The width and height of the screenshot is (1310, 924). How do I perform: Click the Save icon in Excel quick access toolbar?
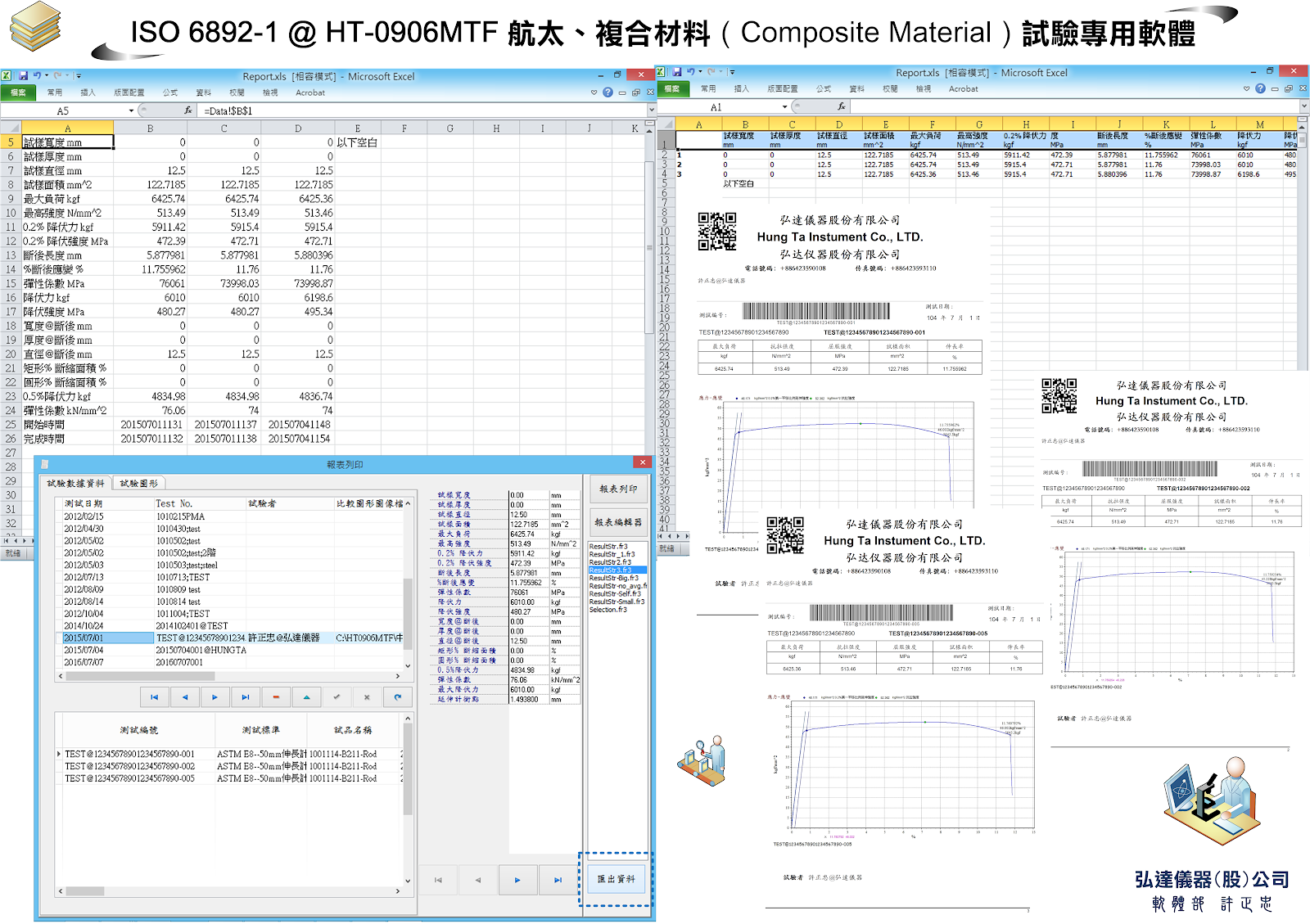24,76
